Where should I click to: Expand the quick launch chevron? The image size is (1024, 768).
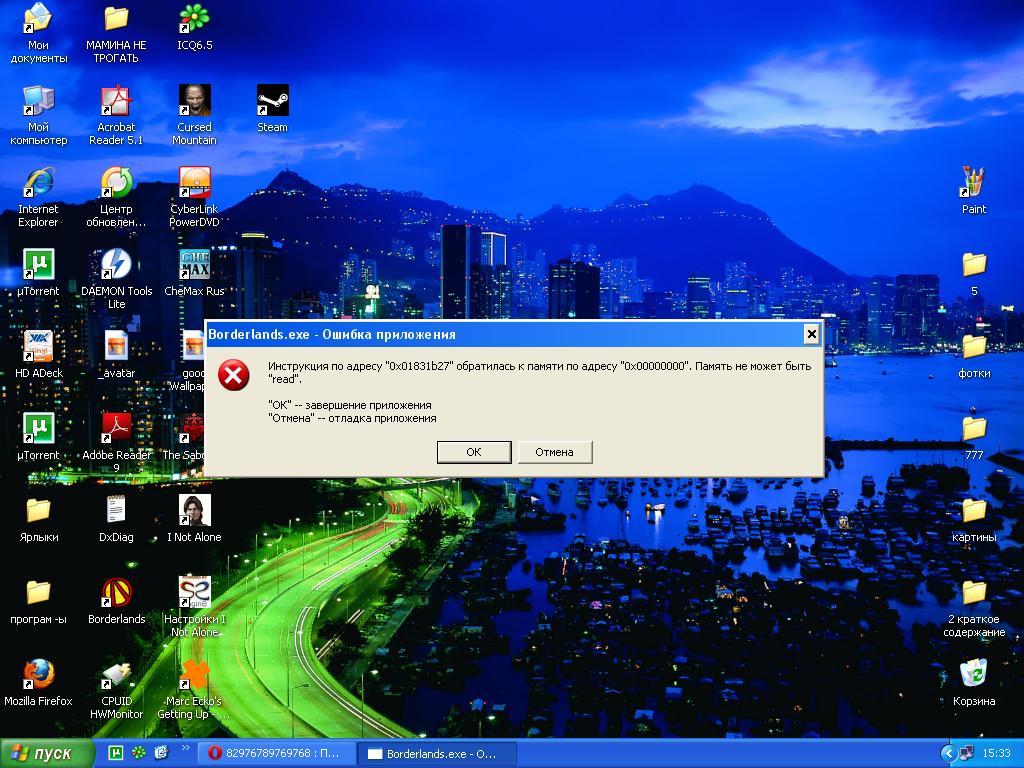tap(185, 748)
